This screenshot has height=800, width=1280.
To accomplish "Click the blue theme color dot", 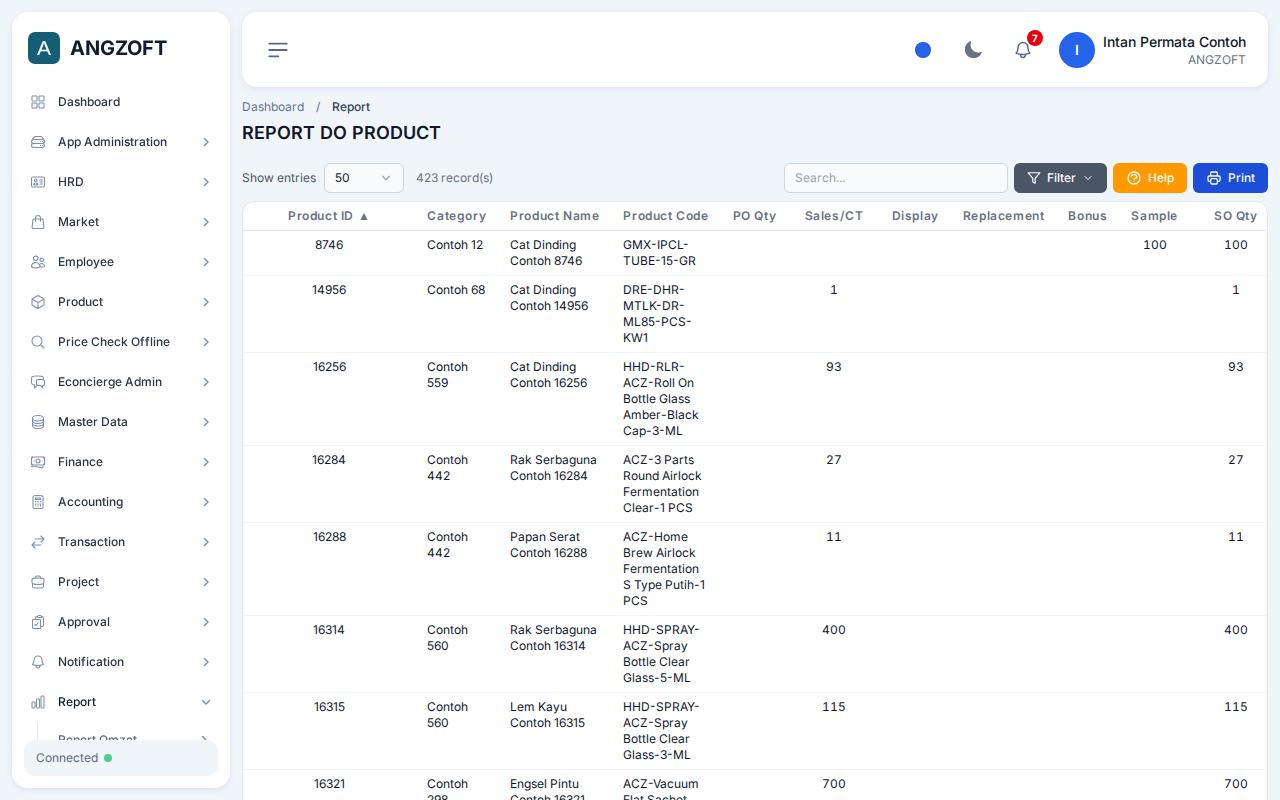I will 923,50.
